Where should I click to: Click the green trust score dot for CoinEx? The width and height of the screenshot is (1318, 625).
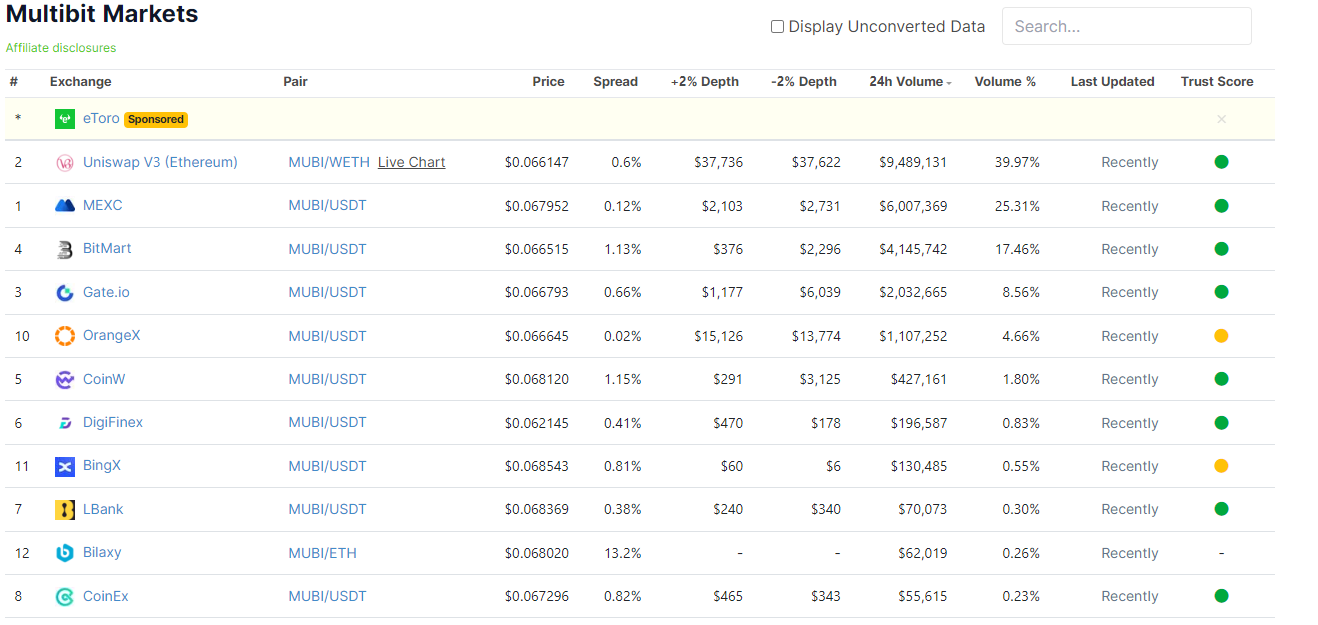[1221, 596]
